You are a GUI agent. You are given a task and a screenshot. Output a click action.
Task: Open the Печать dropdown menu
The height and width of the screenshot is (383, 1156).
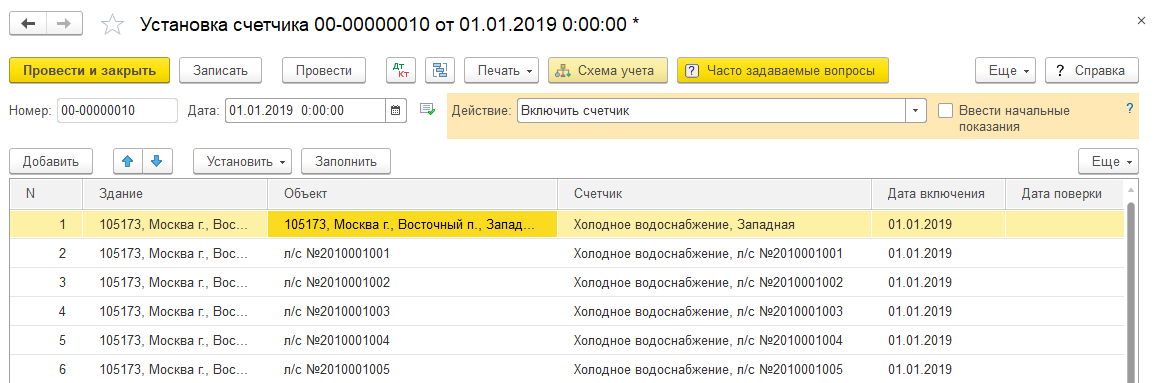tap(501, 71)
